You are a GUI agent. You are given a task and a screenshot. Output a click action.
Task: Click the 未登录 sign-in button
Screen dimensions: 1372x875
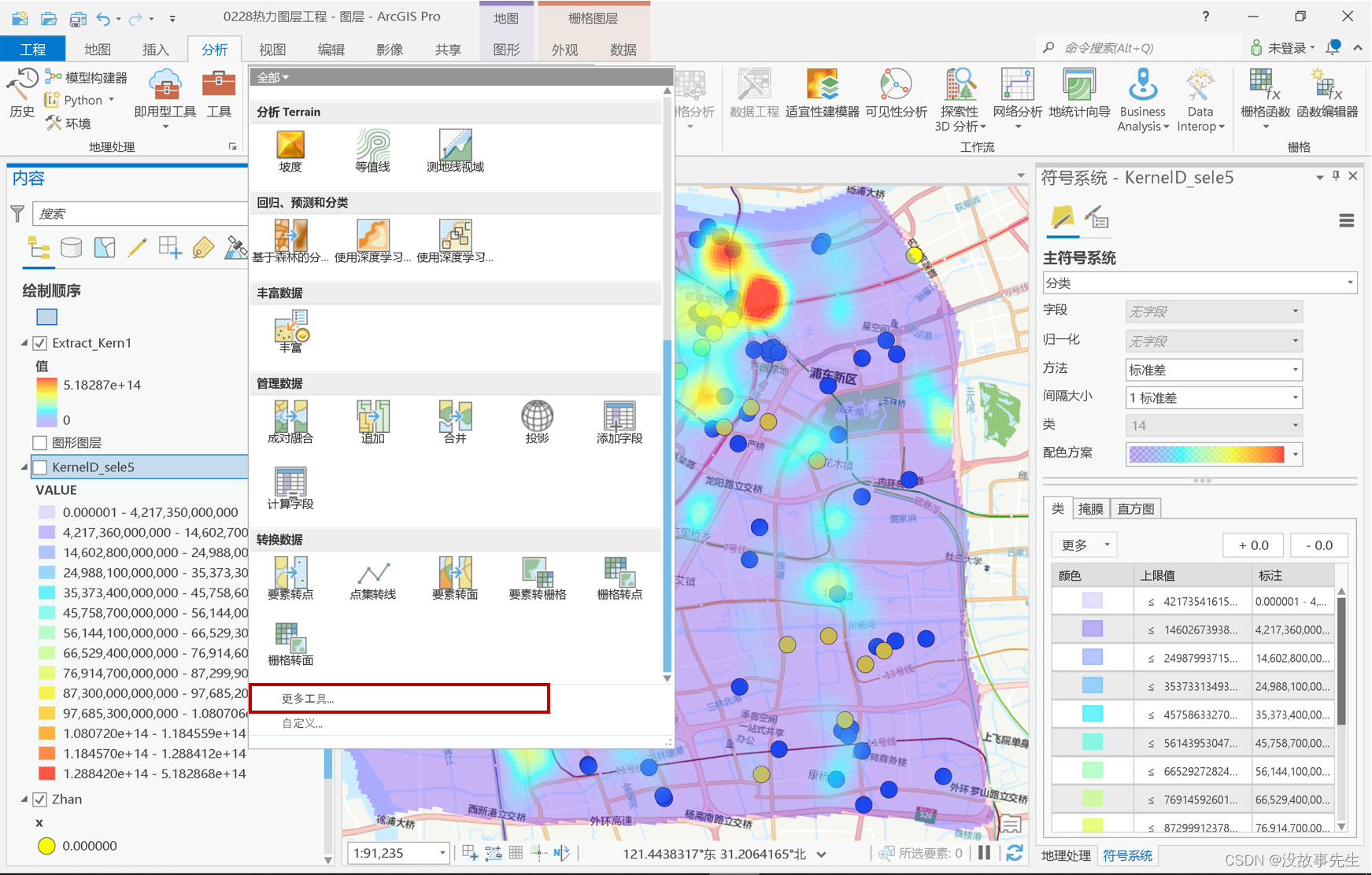pos(1282,48)
